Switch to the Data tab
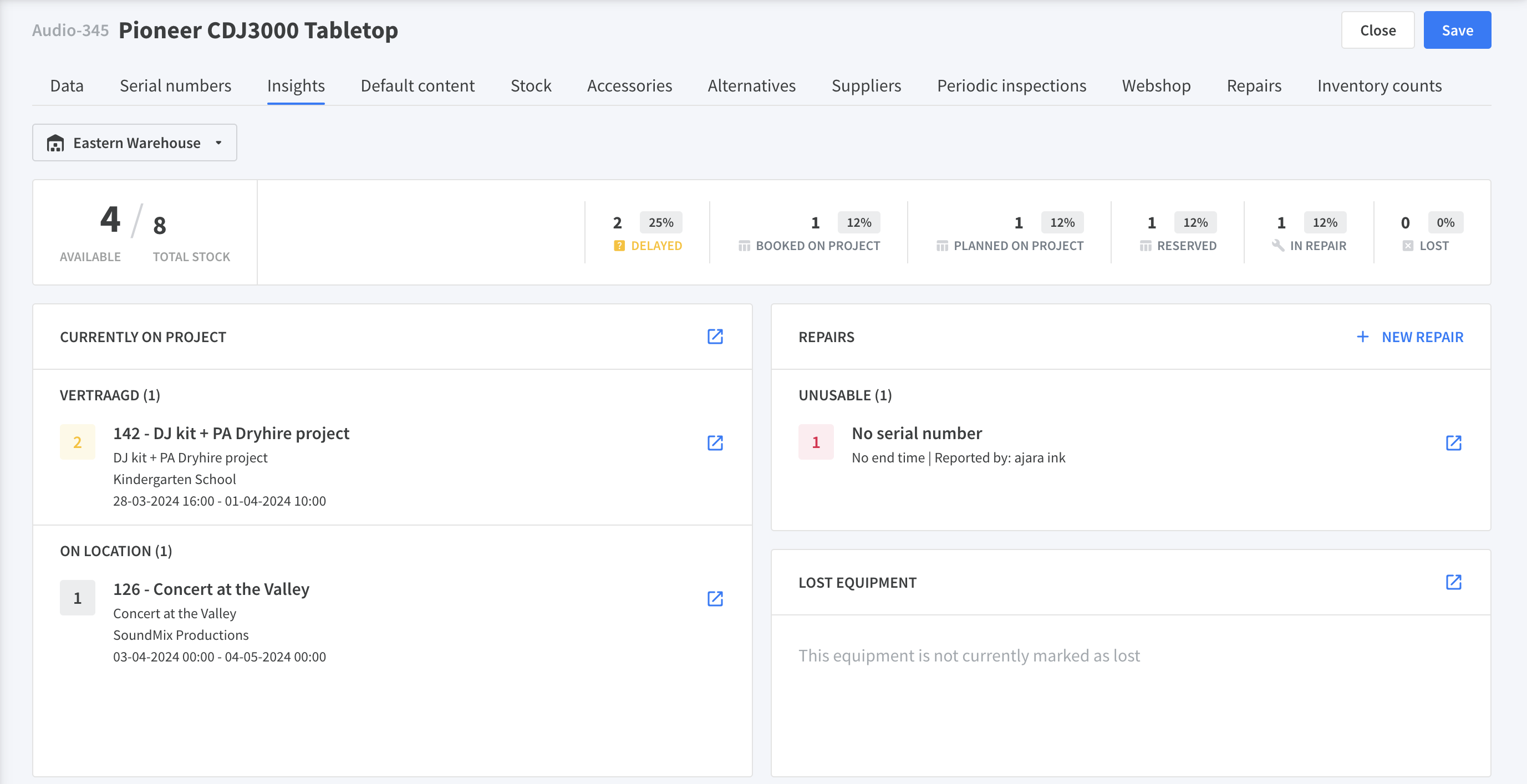 (67, 85)
